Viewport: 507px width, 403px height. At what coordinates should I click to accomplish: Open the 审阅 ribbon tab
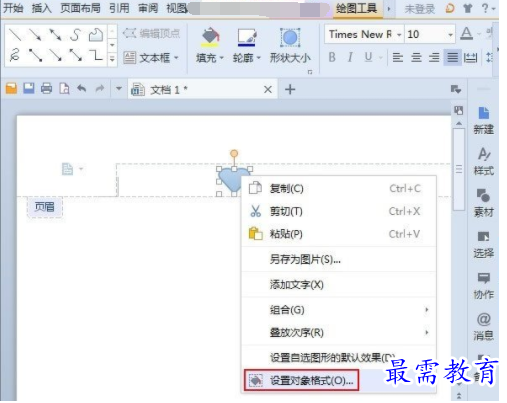pyautogui.click(x=148, y=8)
